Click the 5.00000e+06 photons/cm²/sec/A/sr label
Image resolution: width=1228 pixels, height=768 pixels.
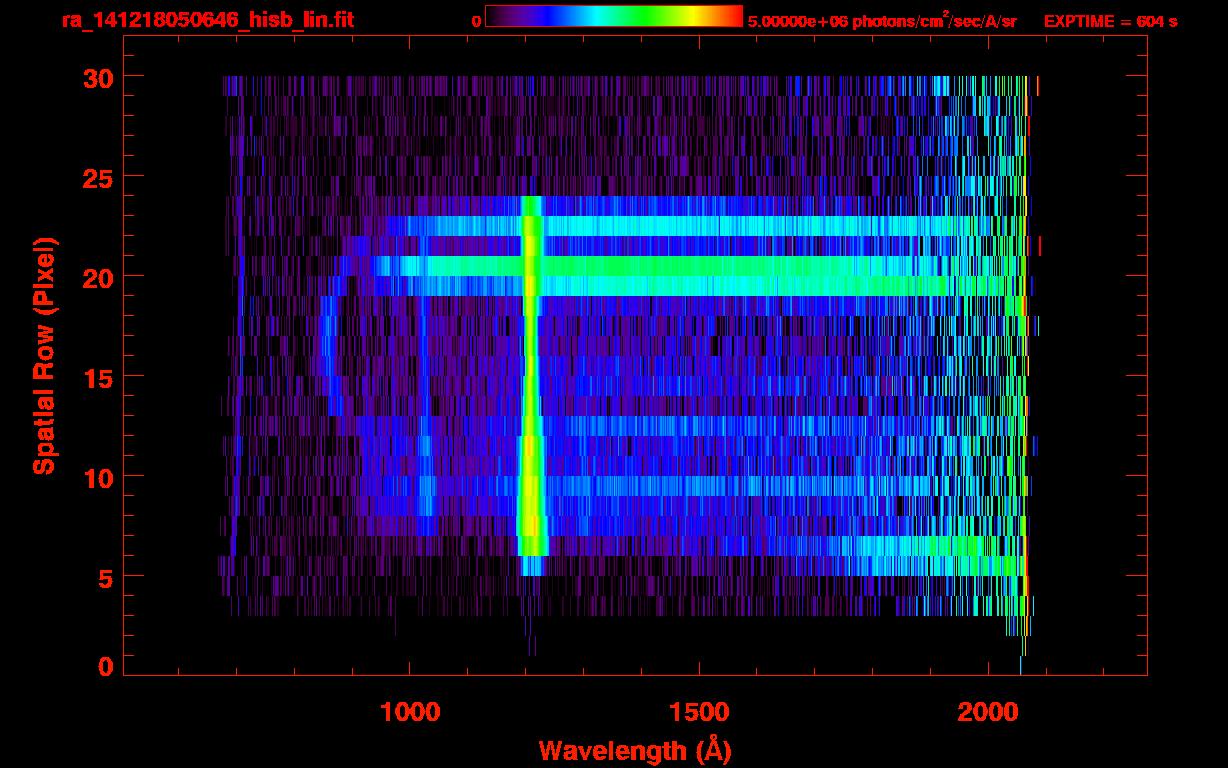click(882, 20)
